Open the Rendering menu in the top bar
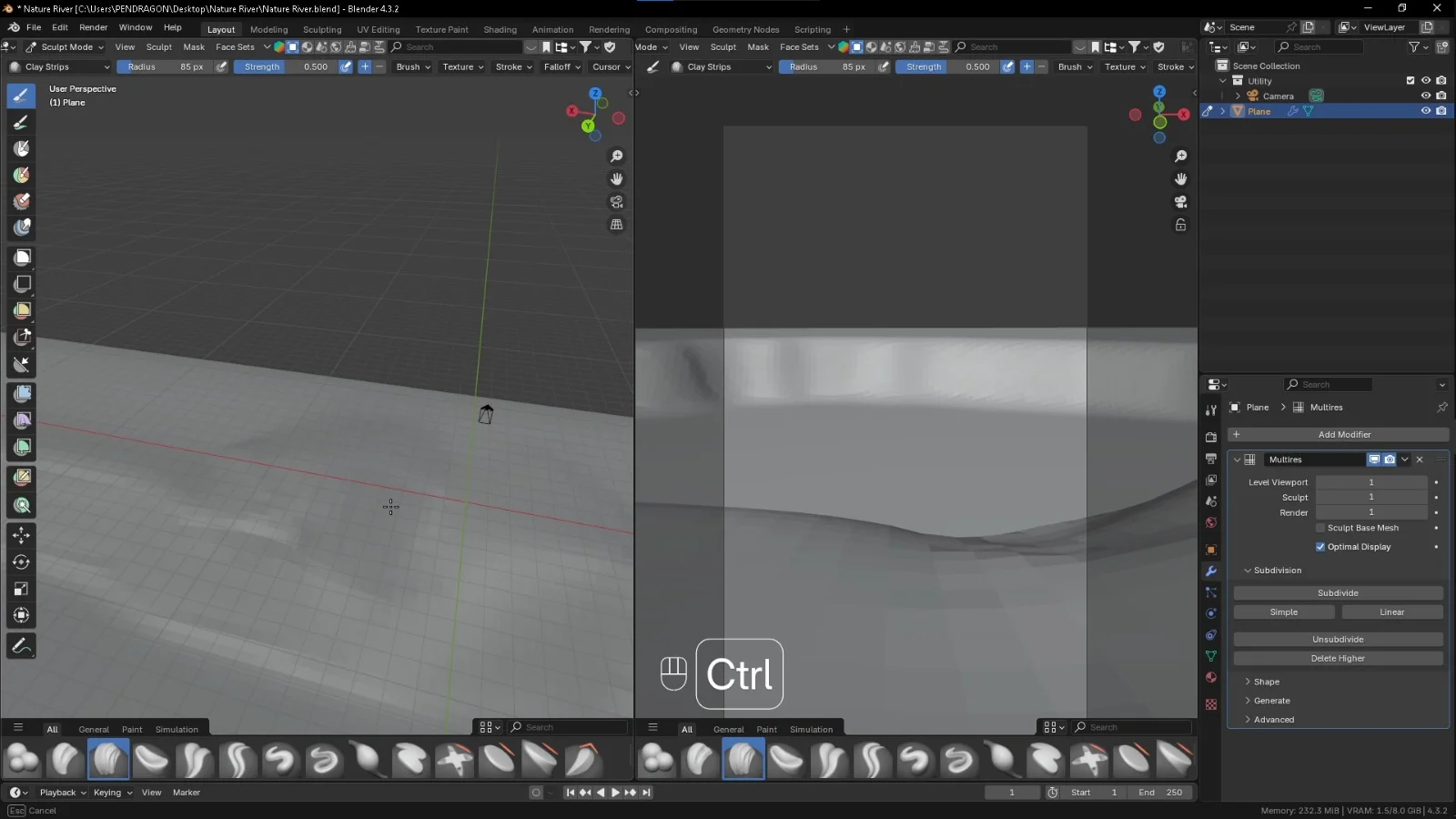Image resolution: width=1456 pixels, height=819 pixels. [x=609, y=29]
